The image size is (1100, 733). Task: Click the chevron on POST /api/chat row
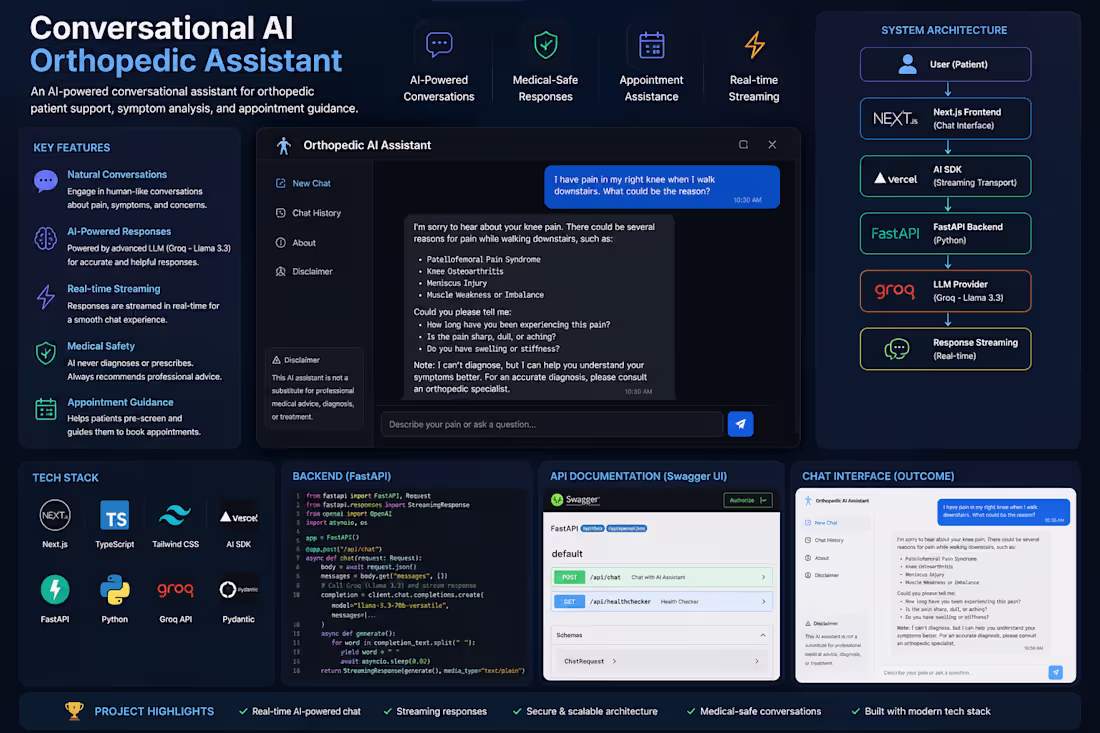(x=763, y=577)
